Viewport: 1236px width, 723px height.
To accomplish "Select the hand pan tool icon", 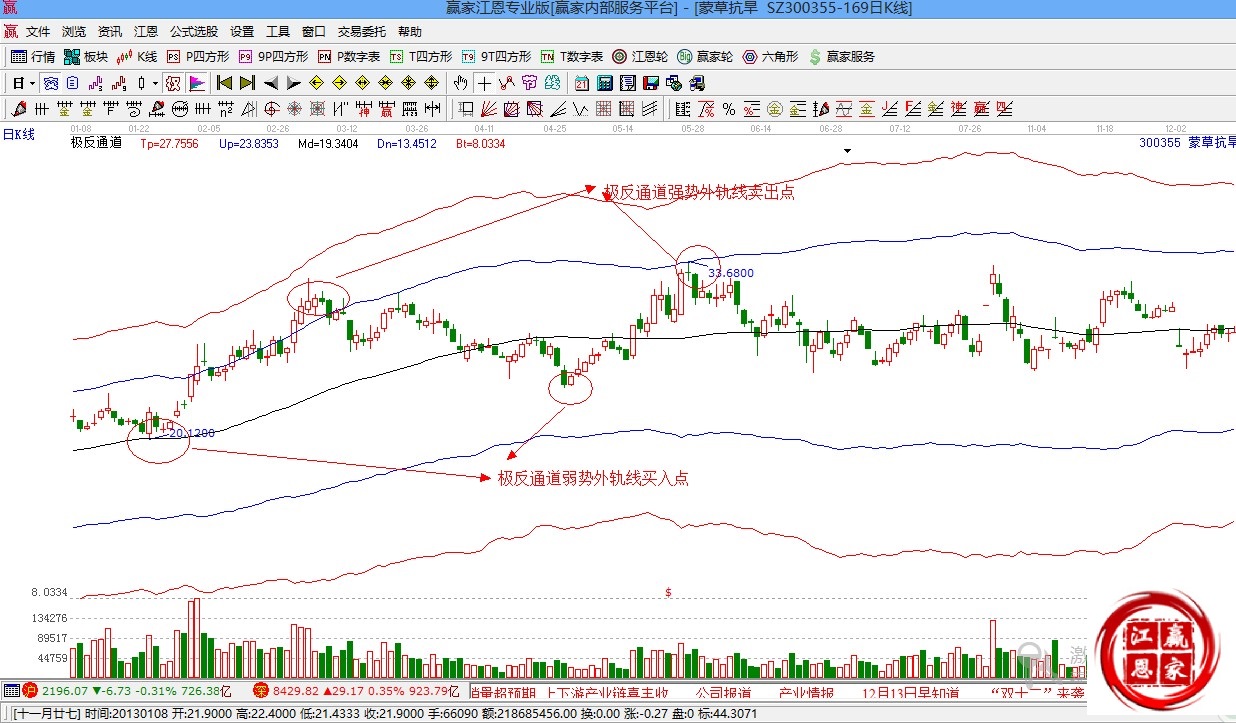I will pos(460,83).
